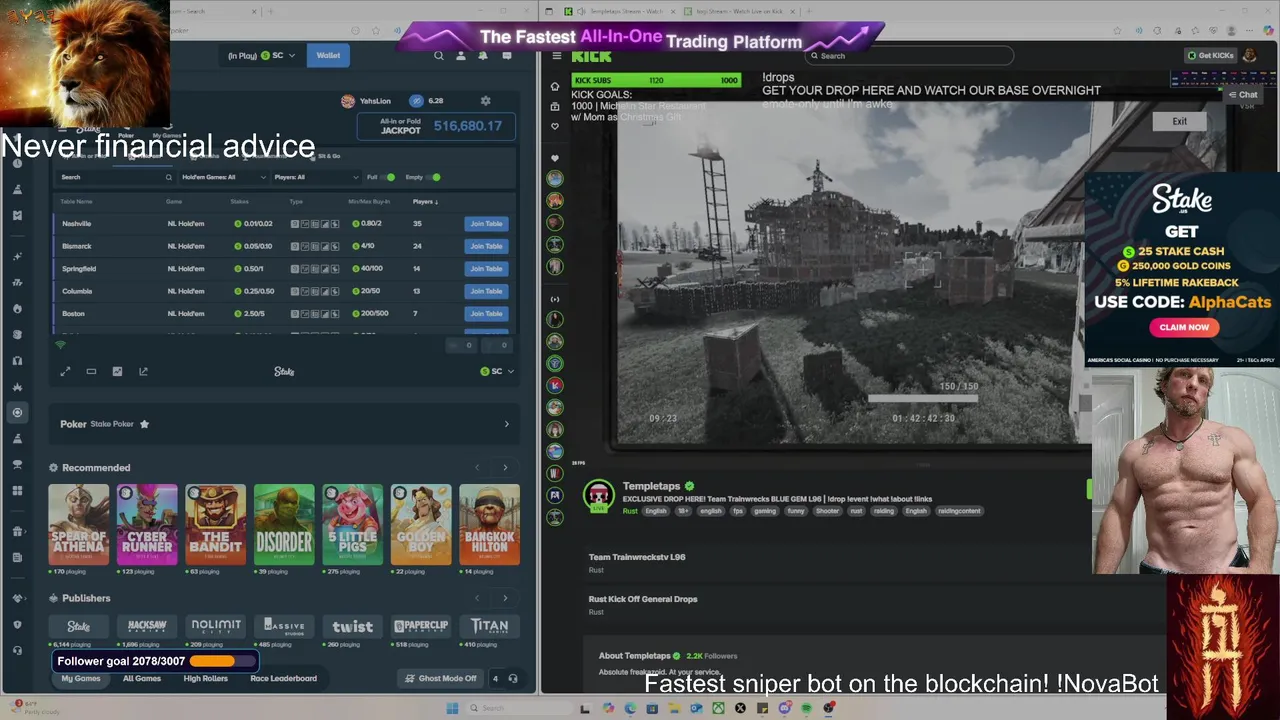Open the Stake chat bubble icon

507,56
